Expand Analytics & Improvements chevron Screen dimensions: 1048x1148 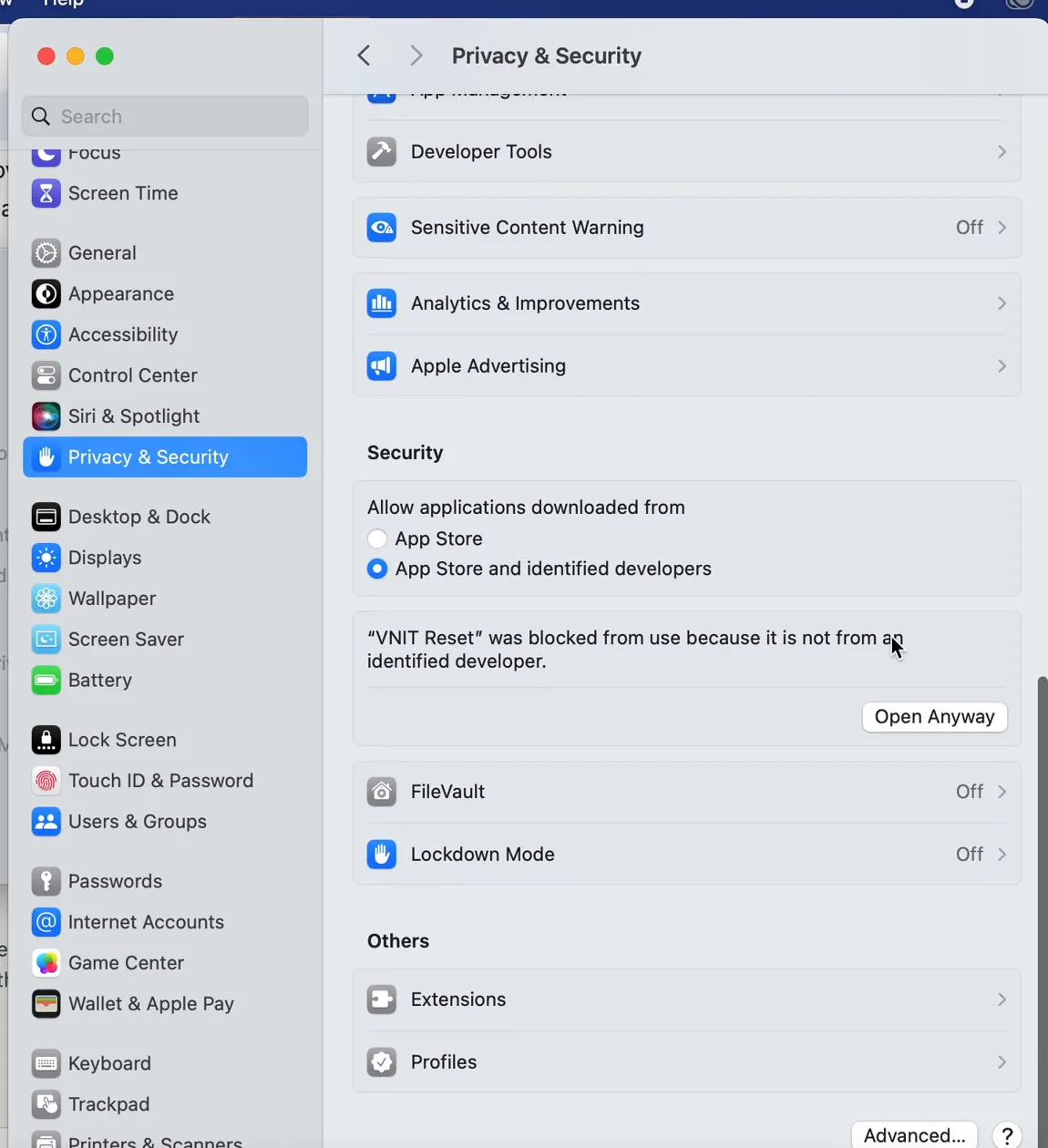(x=1002, y=302)
